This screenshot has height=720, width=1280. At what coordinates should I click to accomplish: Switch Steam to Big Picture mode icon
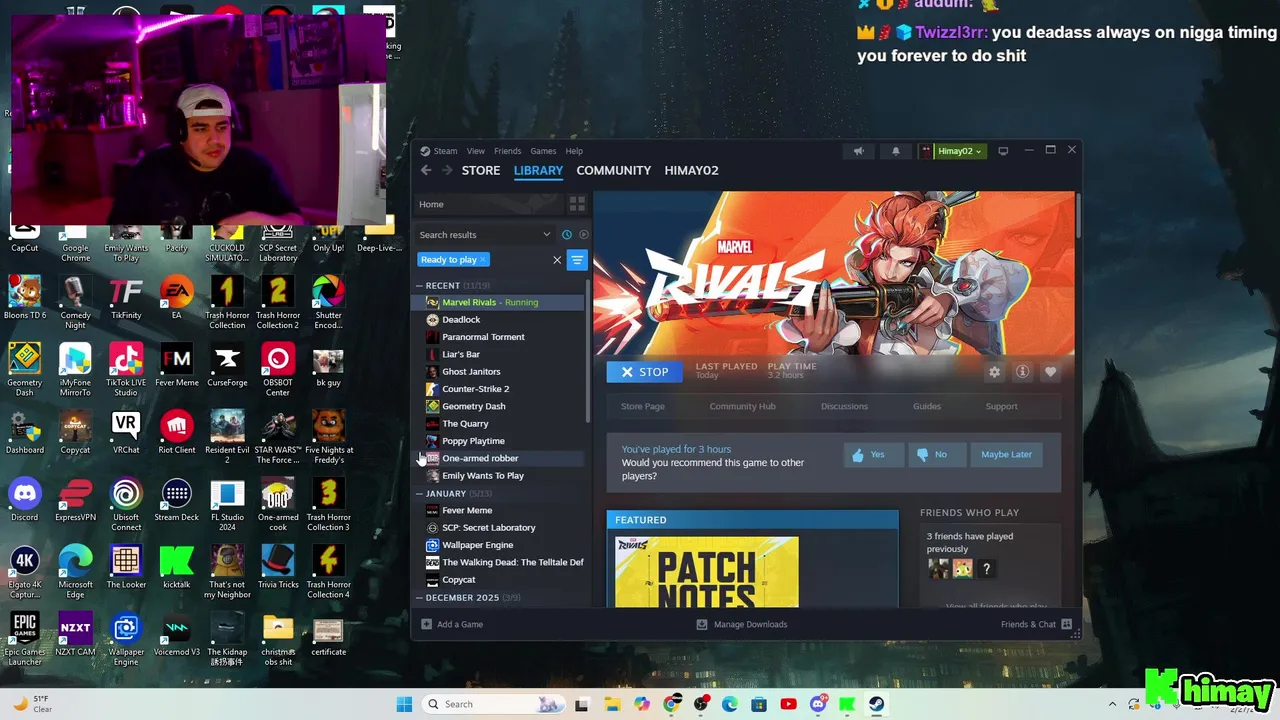pyautogui.click(x=1003, y=151)
